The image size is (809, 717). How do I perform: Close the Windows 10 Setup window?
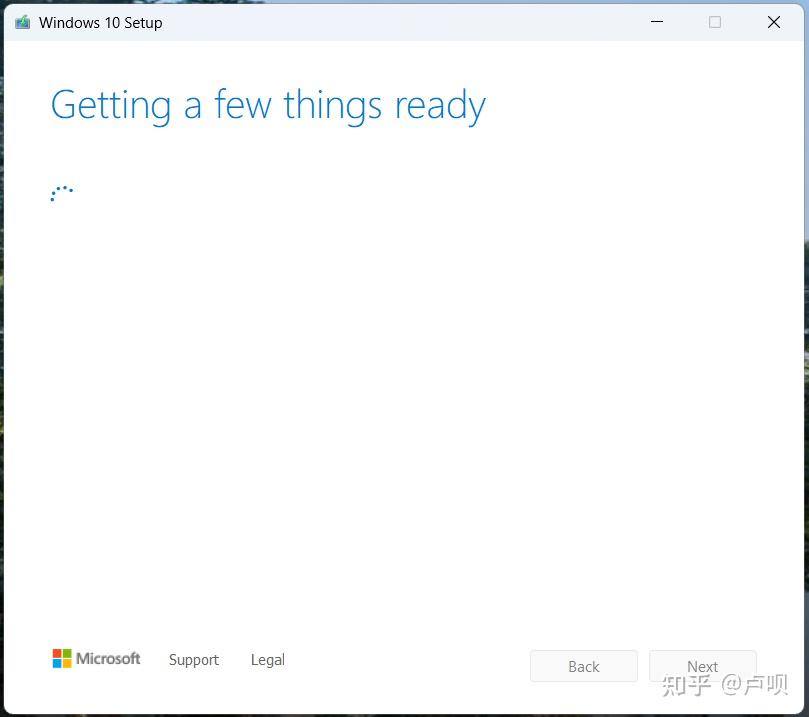773,22
